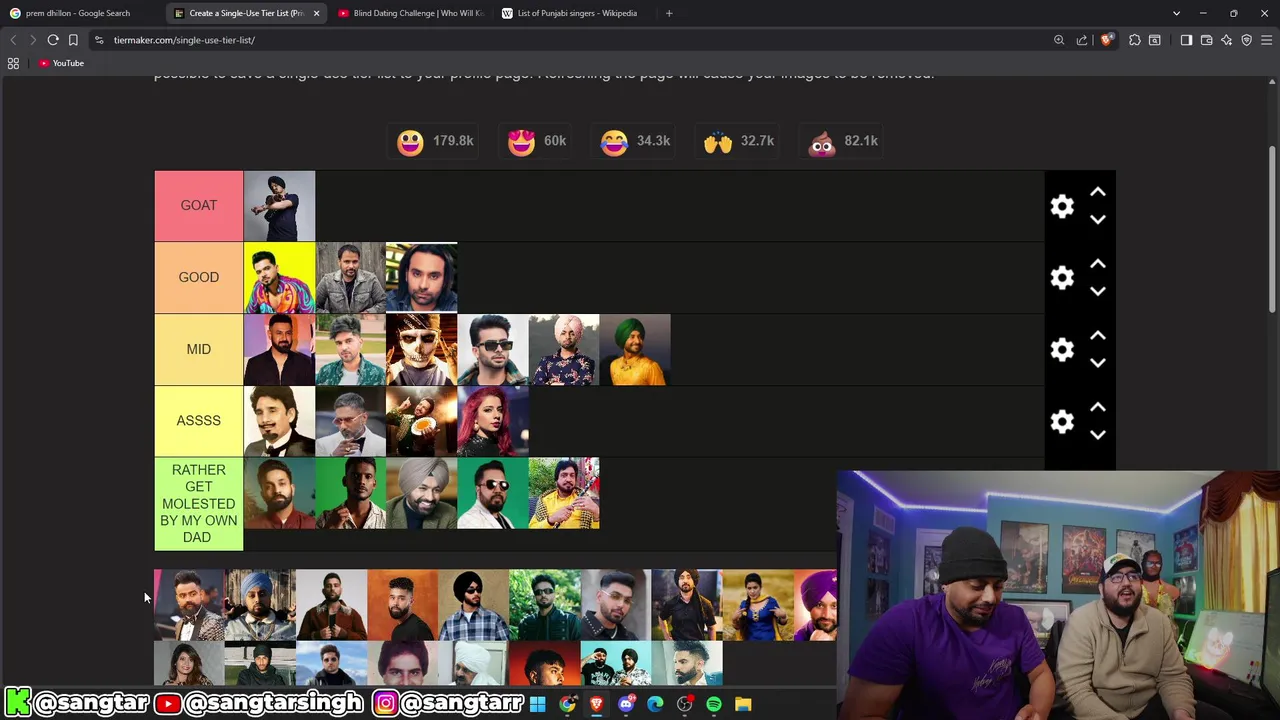Image resolution: width=1280 pixels, height=720 pixels.
Task: Select the red-haired singer in ASSSS tier
Action: (492, 421)
